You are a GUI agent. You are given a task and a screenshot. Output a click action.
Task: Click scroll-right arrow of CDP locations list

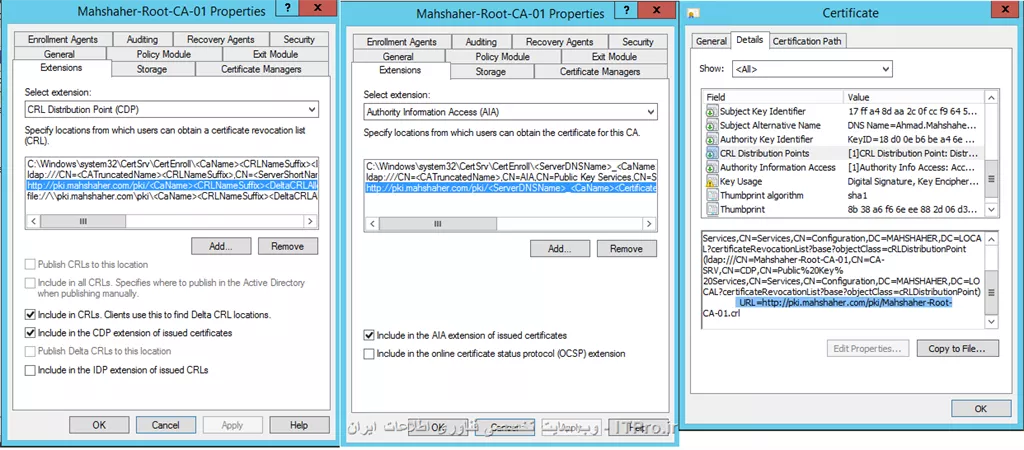(x=311, y=222)
